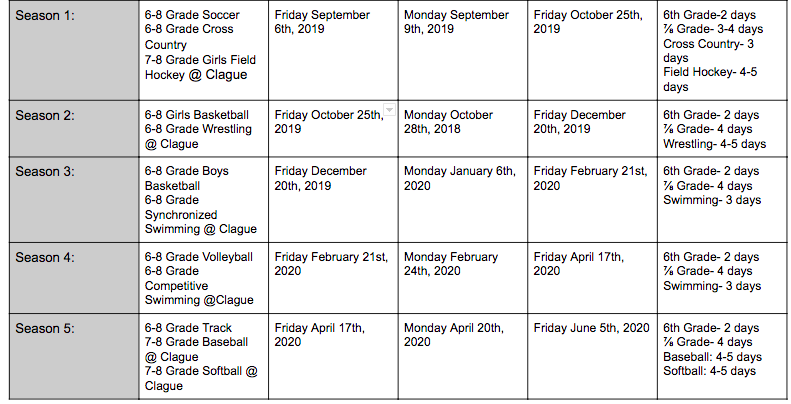The image size is (791, 404).
Task: Select the Friday April 17th end-date cell in Season 4
Action: pyautogui.click(x=593, y=278)
